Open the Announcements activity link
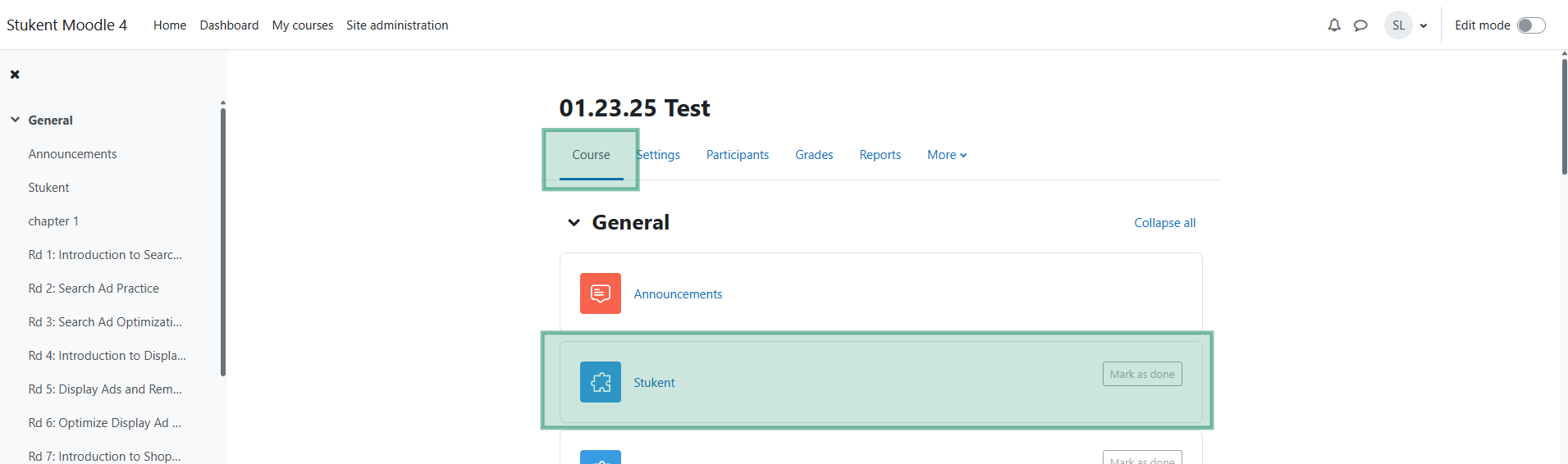Viewport: 1568px width, 464px height. point(678,294)
